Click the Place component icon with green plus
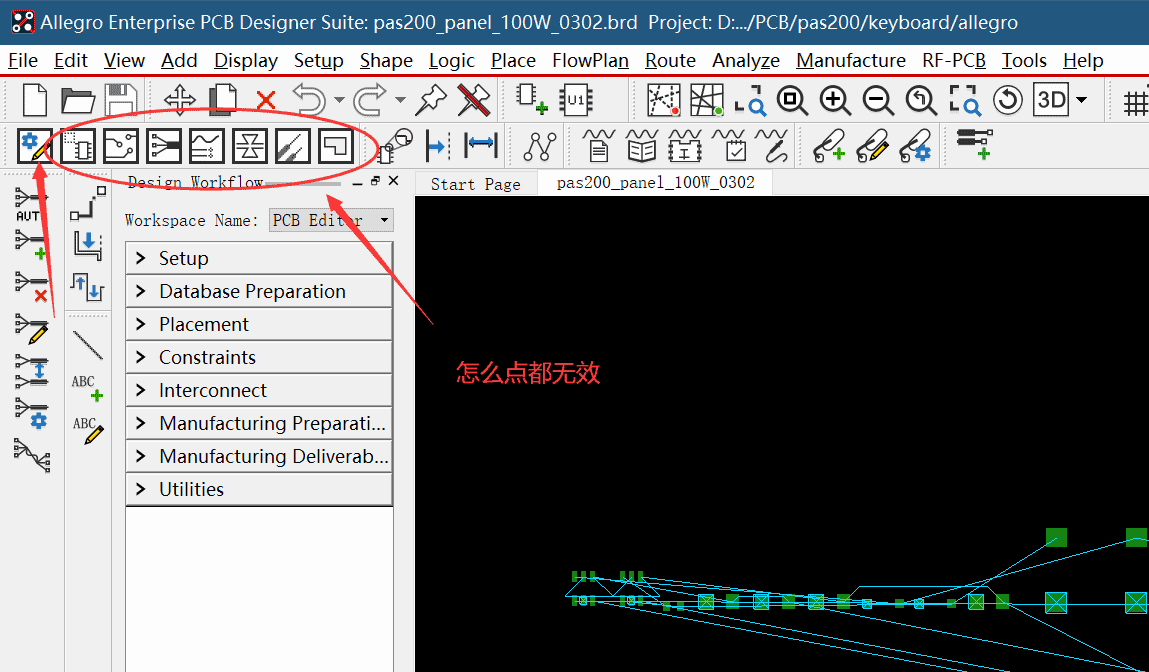This screenshot has width=1149, height=672. 532,100
